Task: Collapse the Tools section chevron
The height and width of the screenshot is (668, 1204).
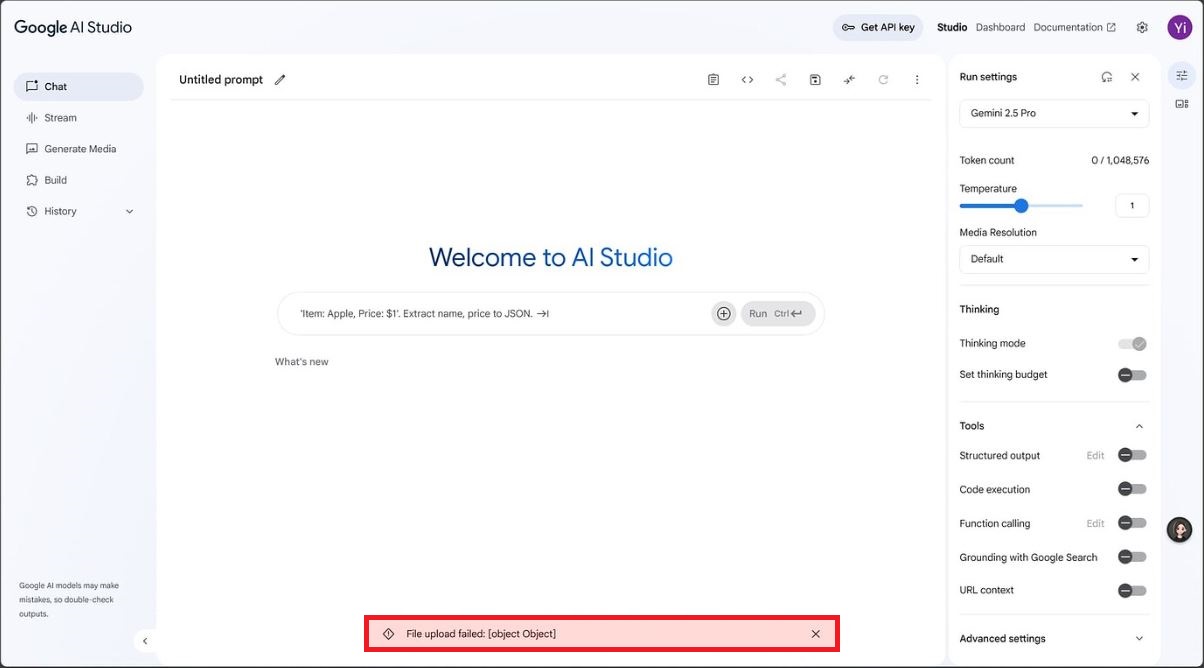Action: 1139,426
